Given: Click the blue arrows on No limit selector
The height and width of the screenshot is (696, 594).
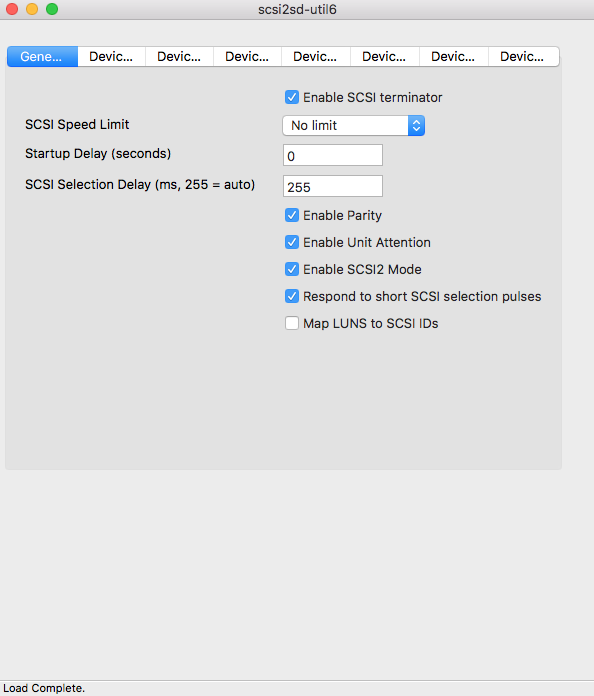Looking at the screenshot, I should point(416,126).
